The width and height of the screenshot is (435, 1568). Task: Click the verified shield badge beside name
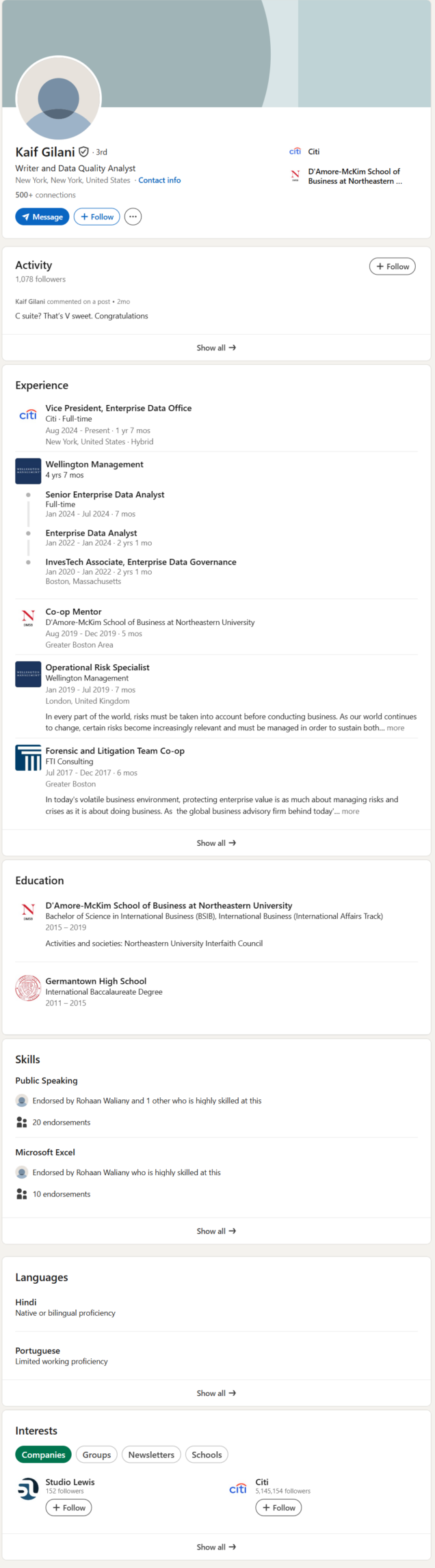coord(83,152)
